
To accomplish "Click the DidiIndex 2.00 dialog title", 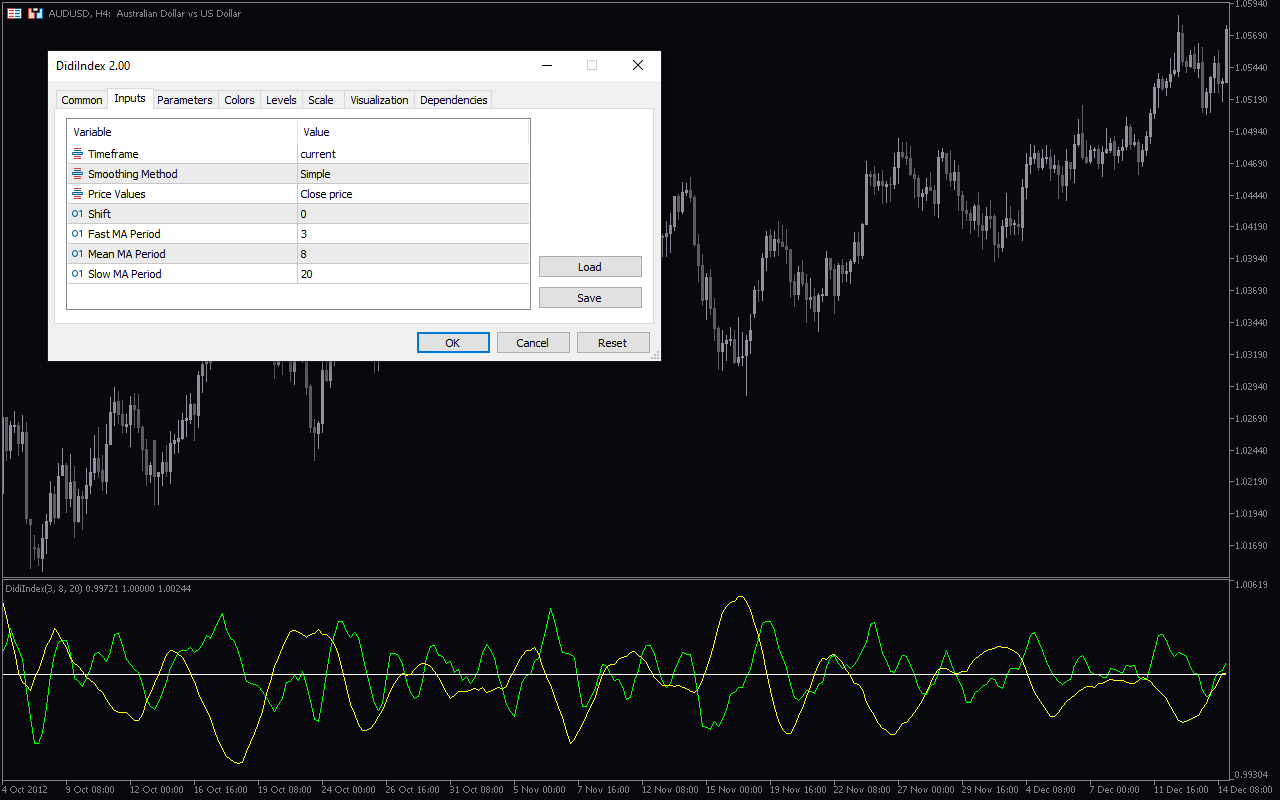I will pyautogui.click(x=93, y=66).
